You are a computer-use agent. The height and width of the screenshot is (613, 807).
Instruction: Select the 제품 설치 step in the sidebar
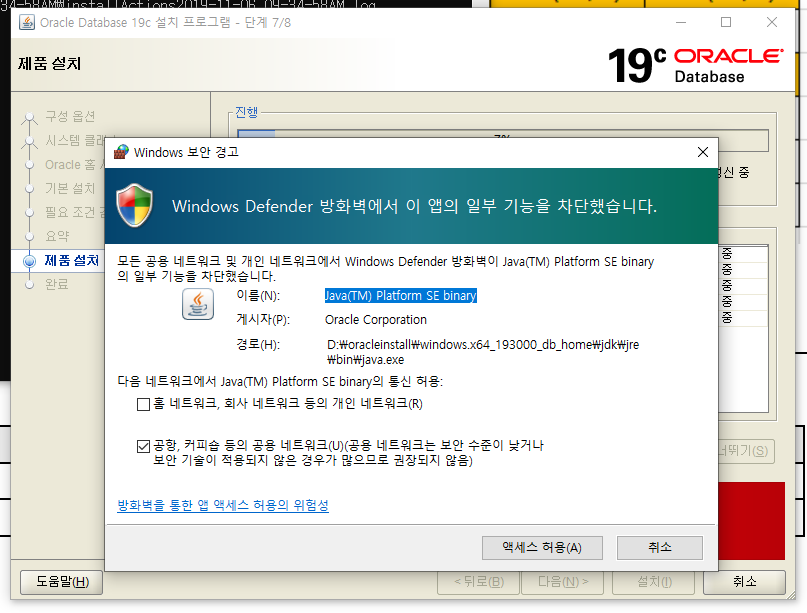pos(72,260)
